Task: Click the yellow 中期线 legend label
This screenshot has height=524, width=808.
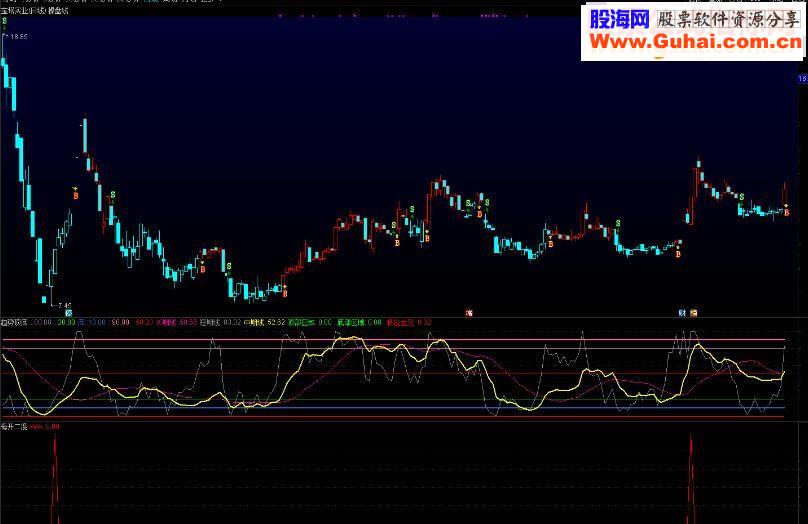Action: [254, 323]
